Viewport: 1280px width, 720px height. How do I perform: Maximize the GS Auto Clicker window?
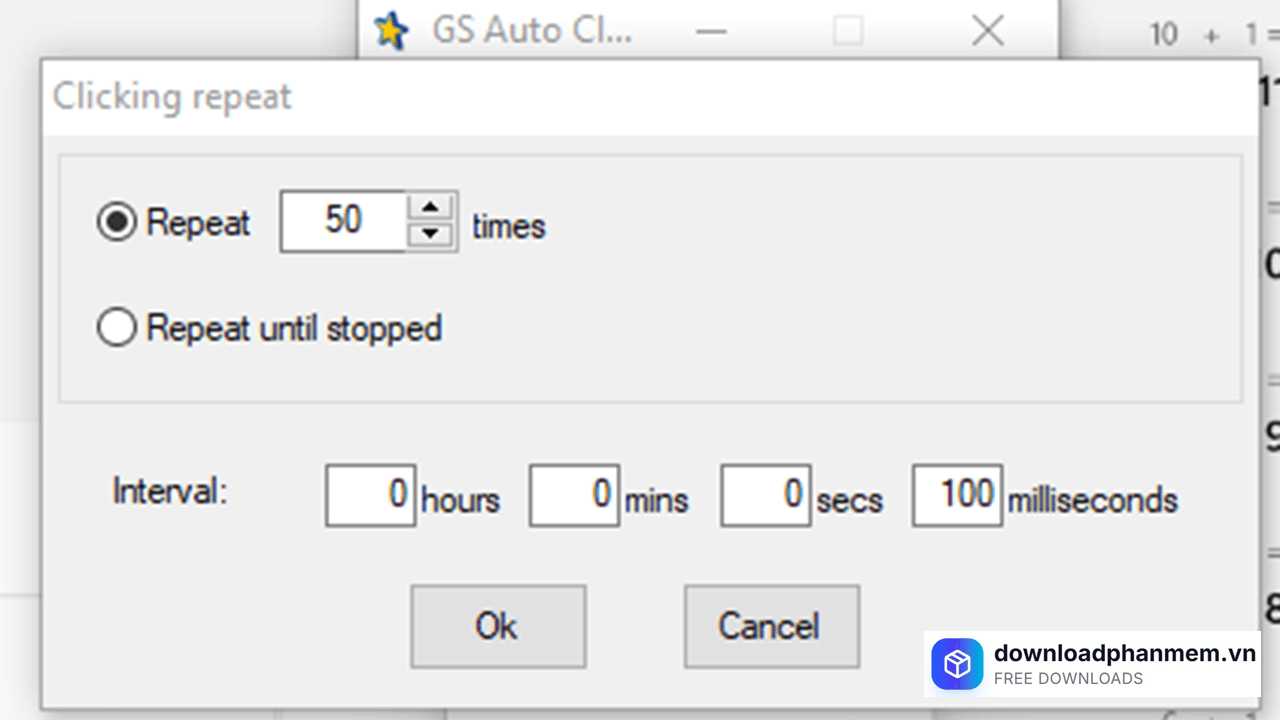click(848, 32)
